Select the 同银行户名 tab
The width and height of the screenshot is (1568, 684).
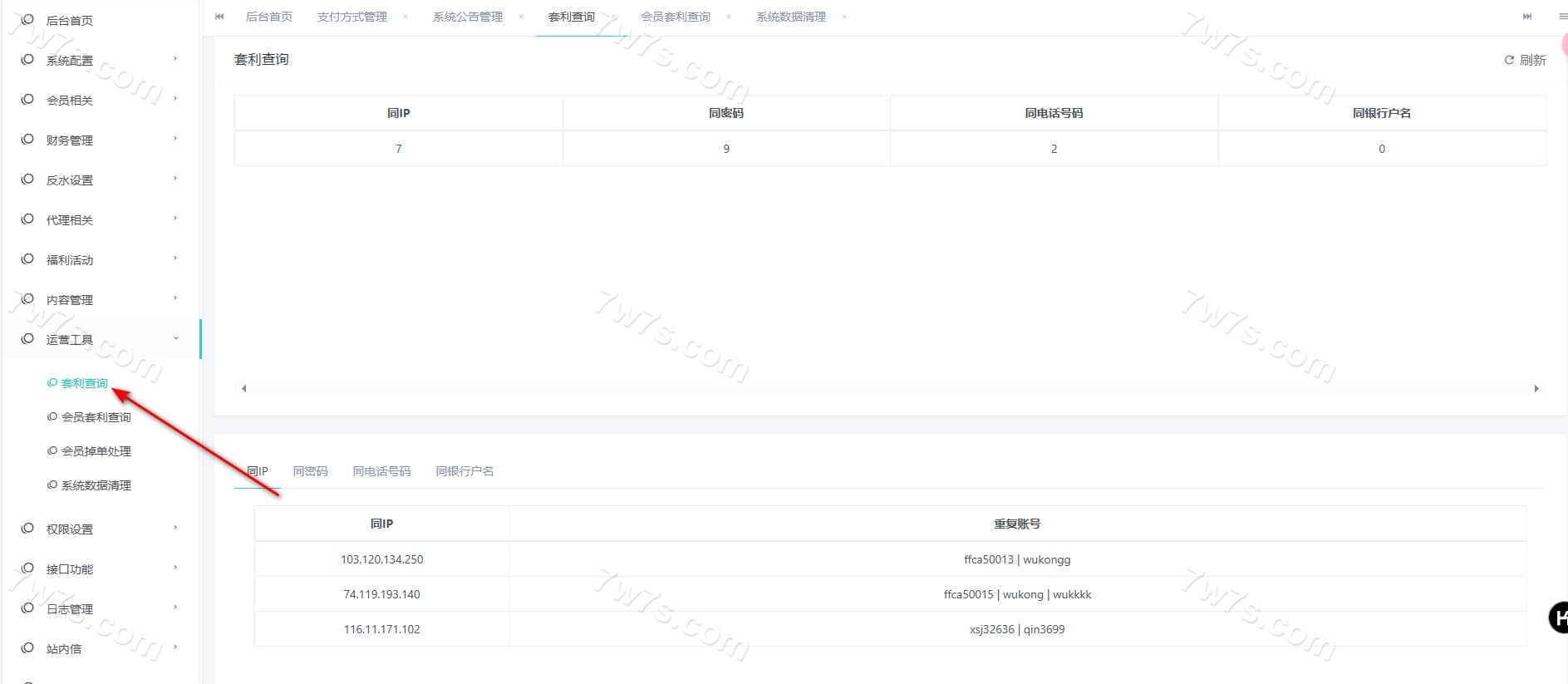(x=465, y=471)
